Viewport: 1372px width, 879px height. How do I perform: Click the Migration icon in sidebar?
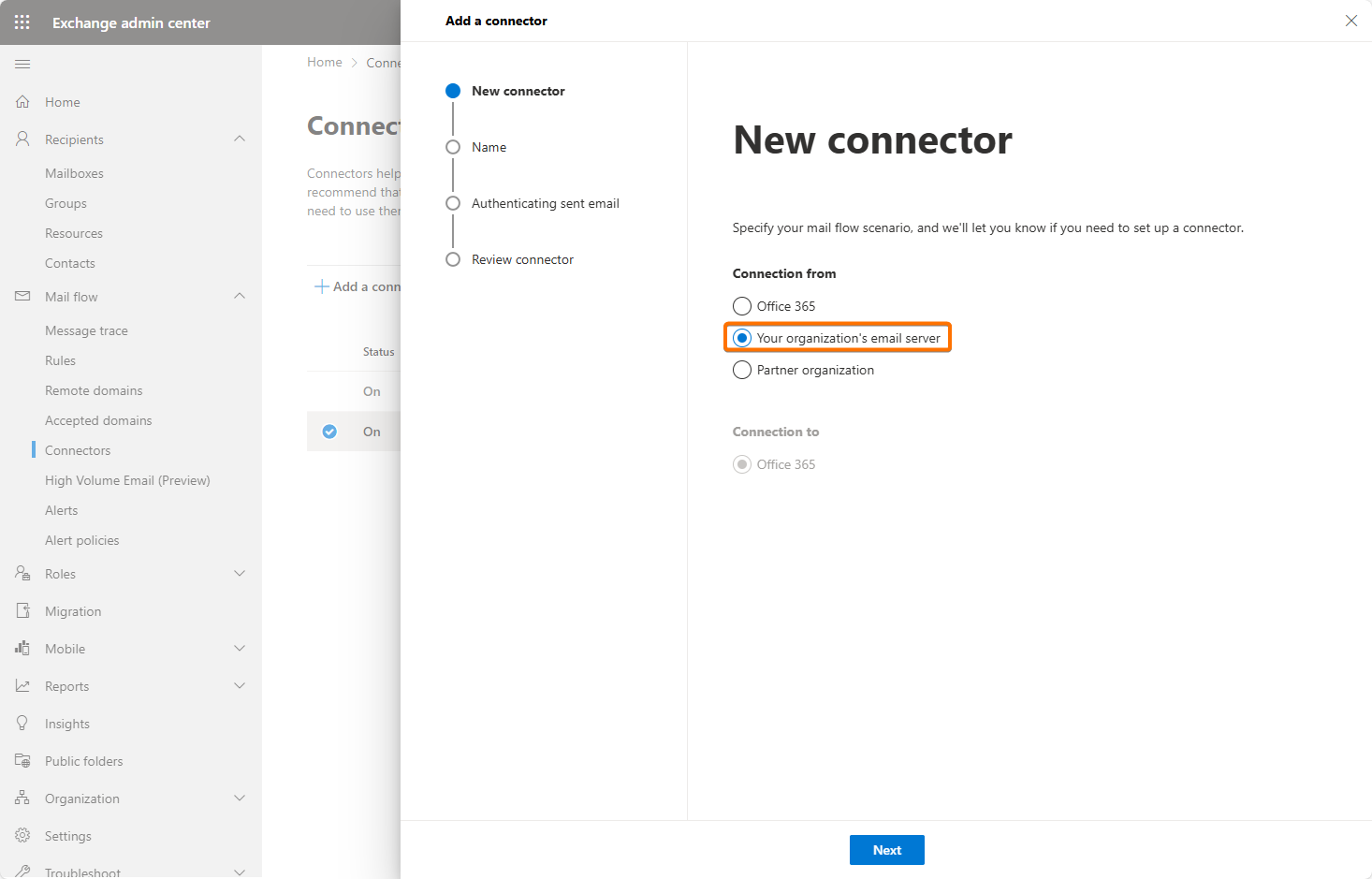(x=22, y=611)
